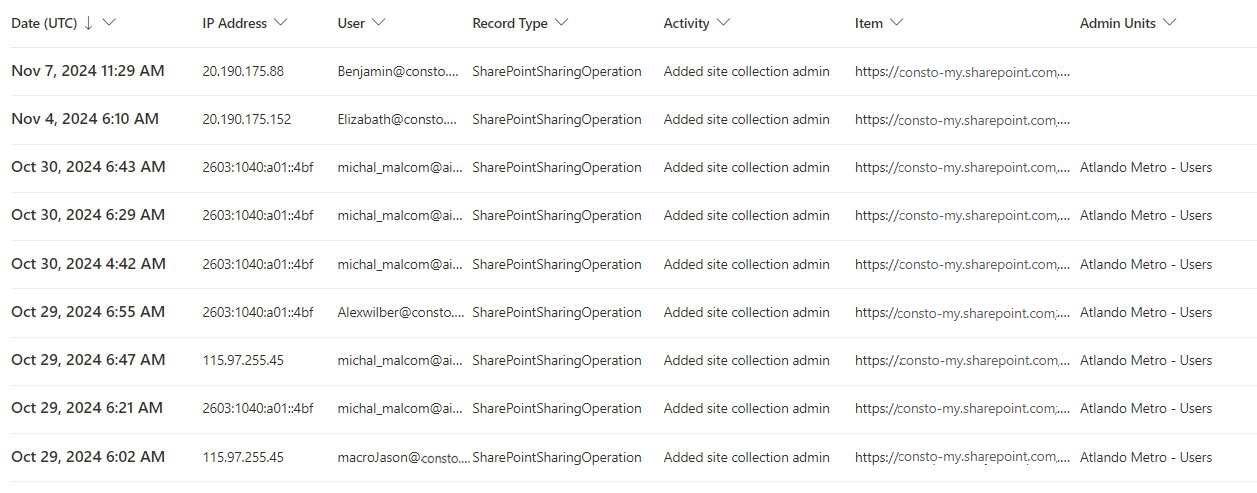Click the Benjamin user cell
Viewport: 1257px width, 493px height.
pyautogui.click(x=399, y=71)
